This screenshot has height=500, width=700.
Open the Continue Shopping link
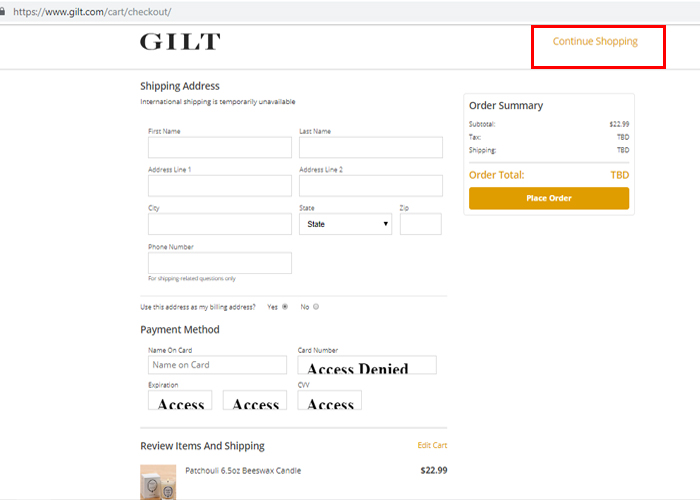[595, 42]
